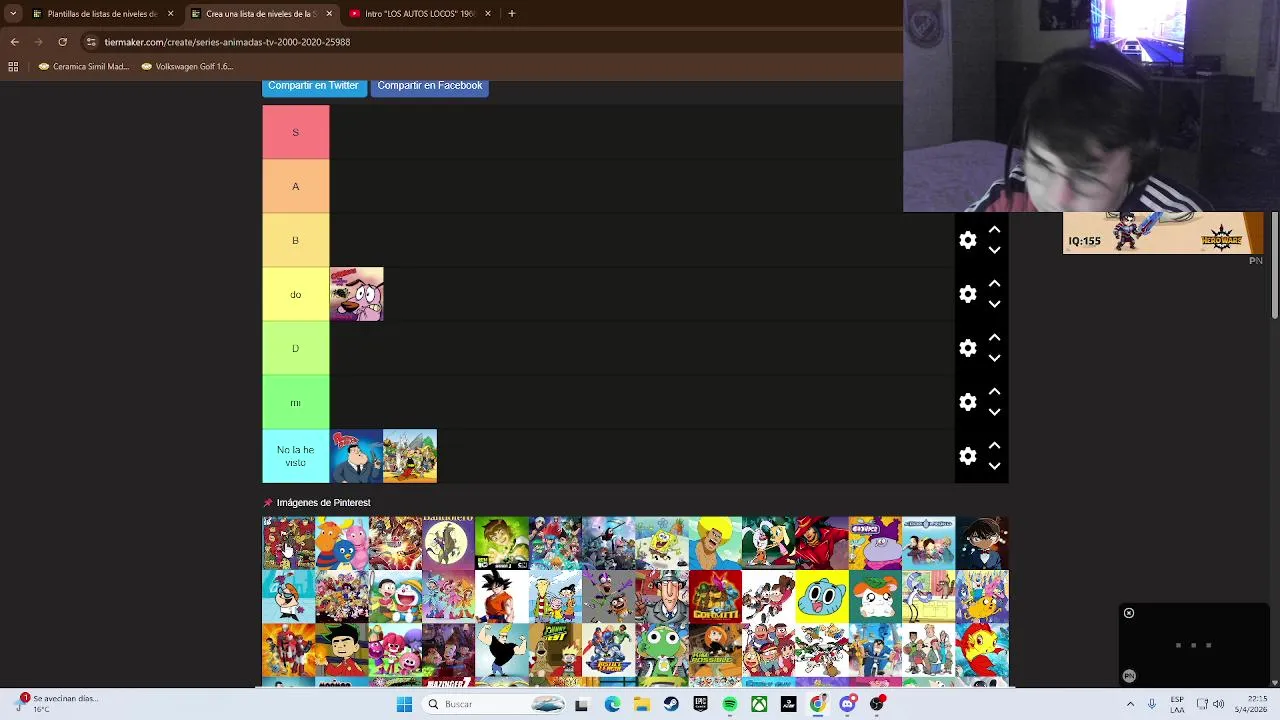Click the 'No la he visto' label
Screen dimensions: 1280x720
[295, 456]
